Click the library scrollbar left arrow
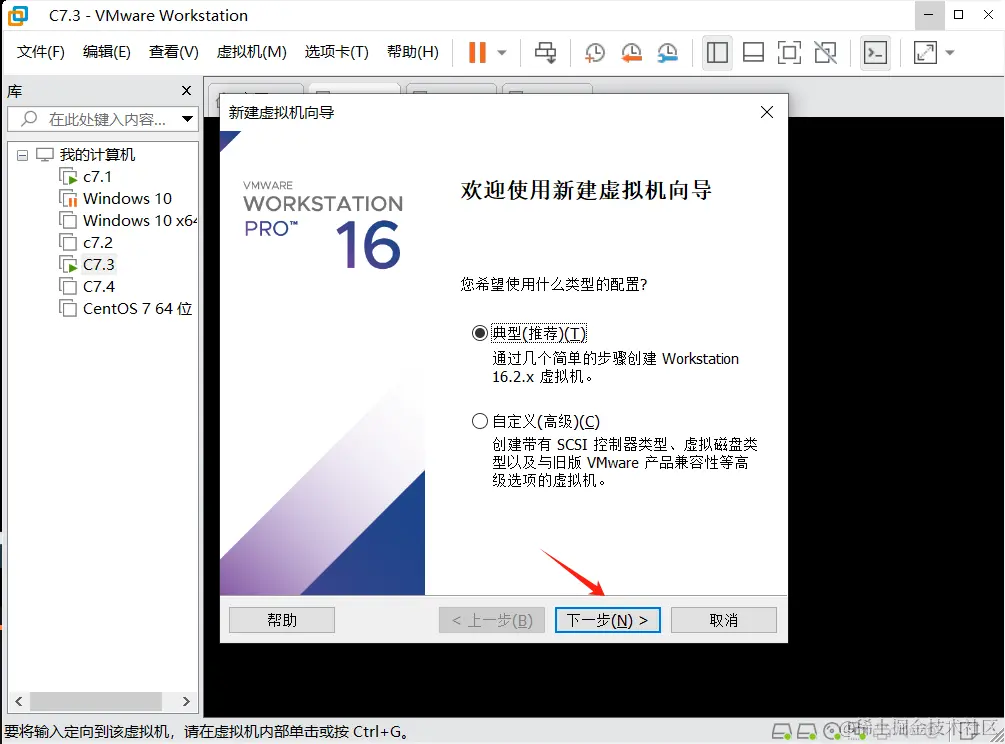The image size is (1005, 744). coord(19,701)
